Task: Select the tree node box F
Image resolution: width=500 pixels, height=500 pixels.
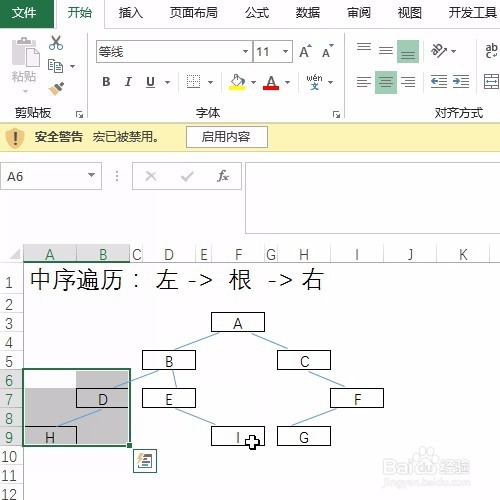Action: click(x=357, y=398)
